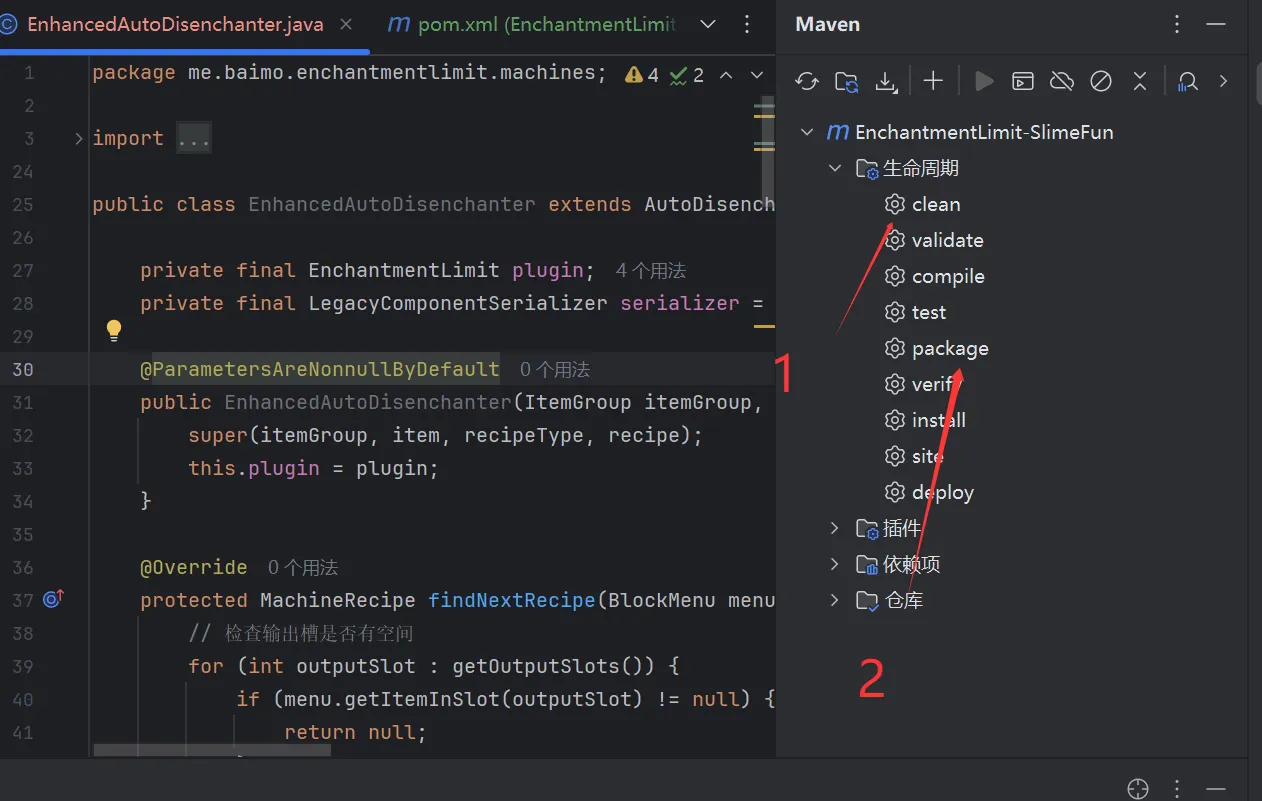Toggle Skip Tests mode in Maven

pyautogui.click(x=1101, y=82)
